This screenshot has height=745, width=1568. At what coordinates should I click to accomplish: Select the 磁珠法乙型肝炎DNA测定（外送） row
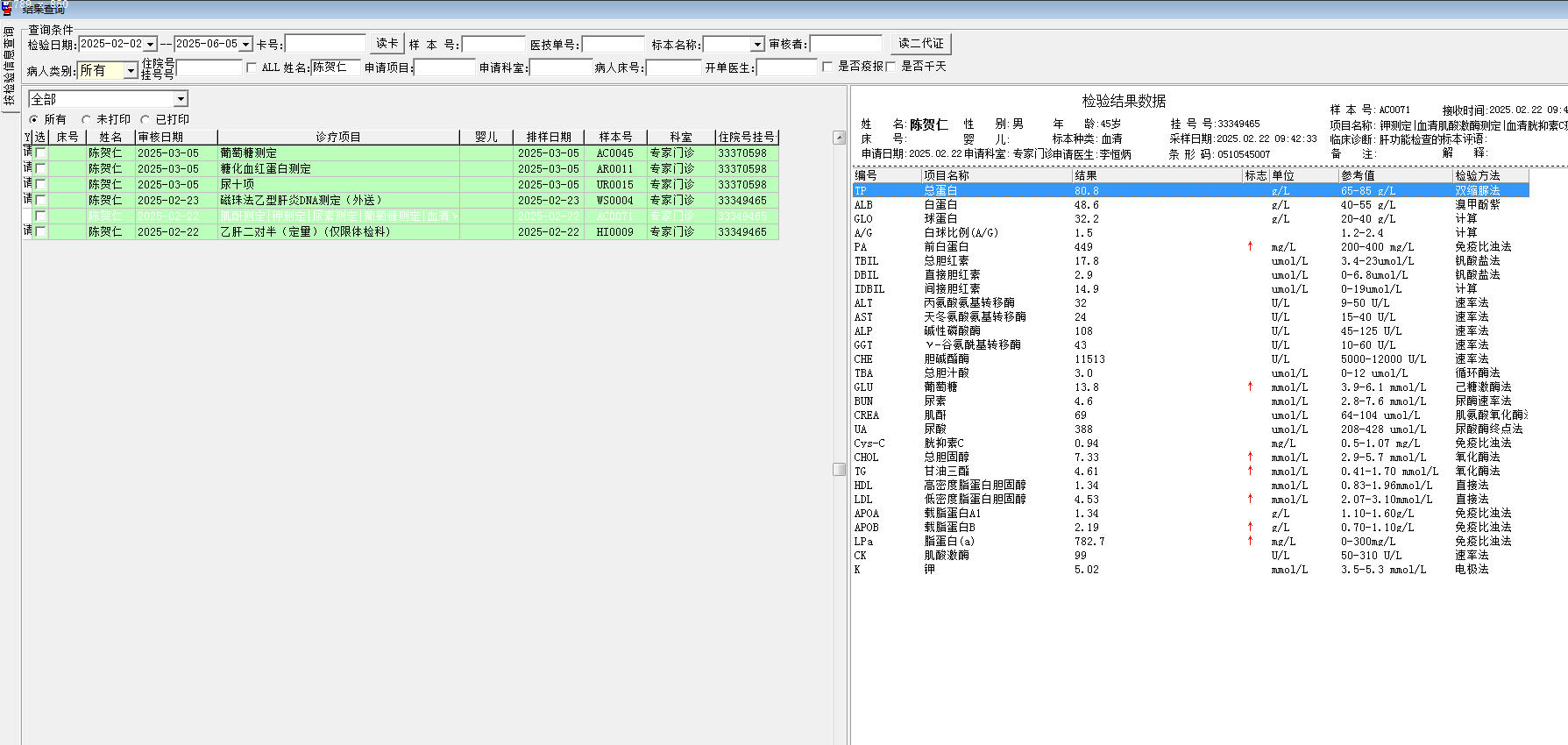(x=401, y=201)
